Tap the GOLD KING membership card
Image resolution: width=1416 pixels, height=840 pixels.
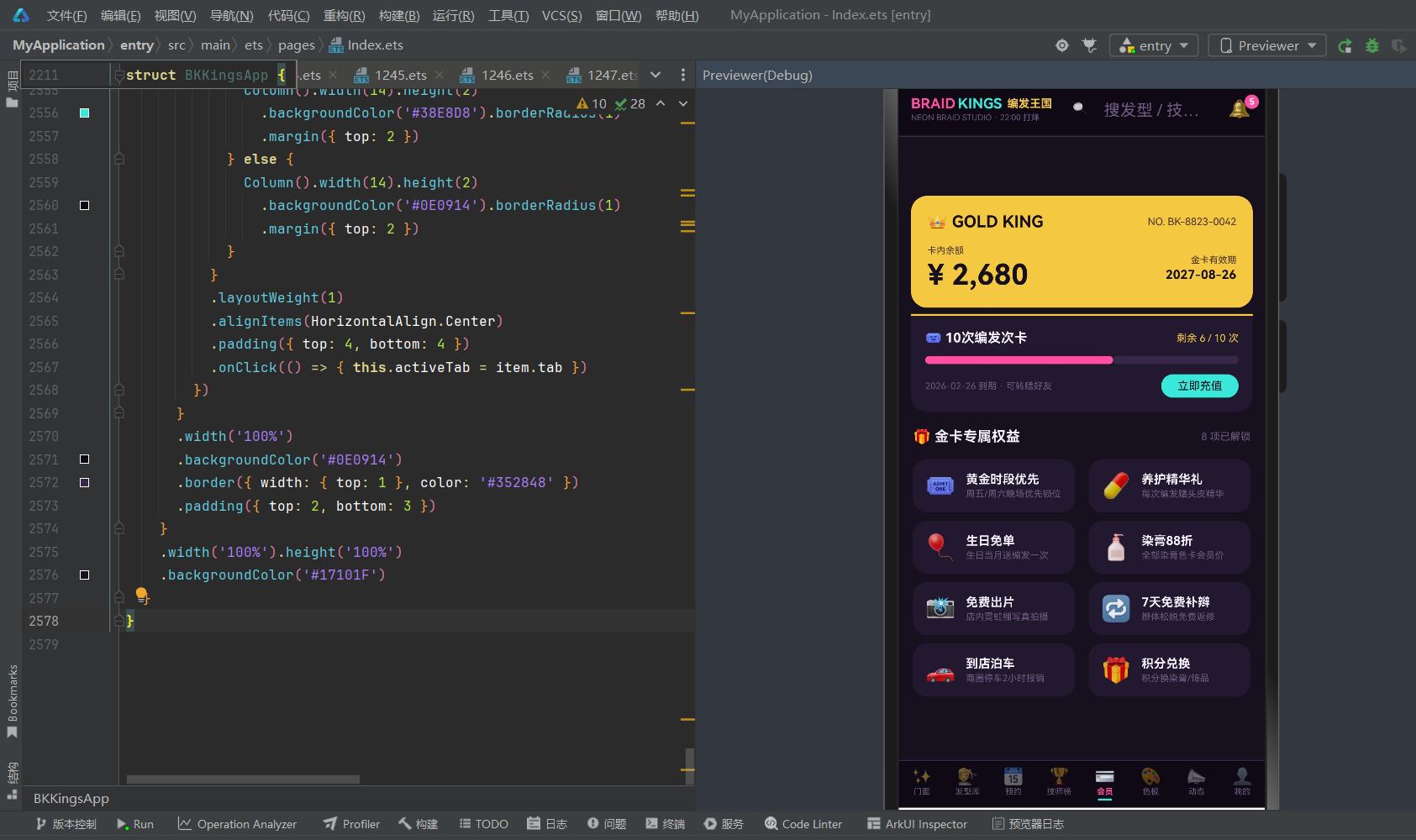pyautogui.click(x=1082, y=251)
